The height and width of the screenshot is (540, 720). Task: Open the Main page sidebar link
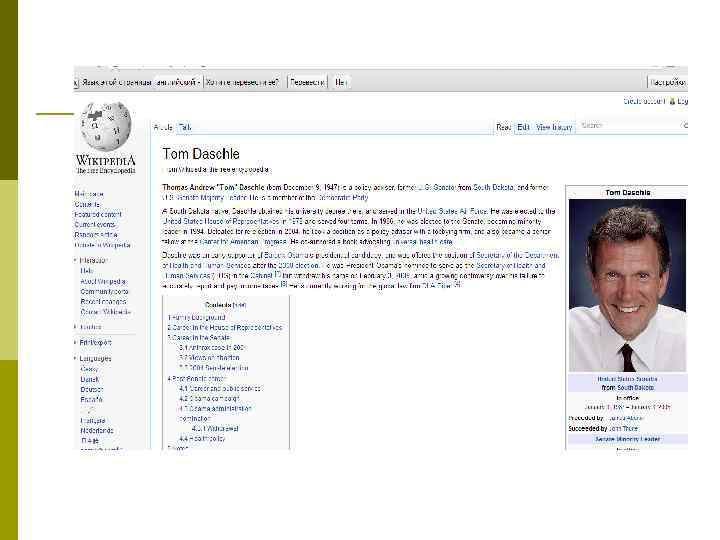point(89,194)
